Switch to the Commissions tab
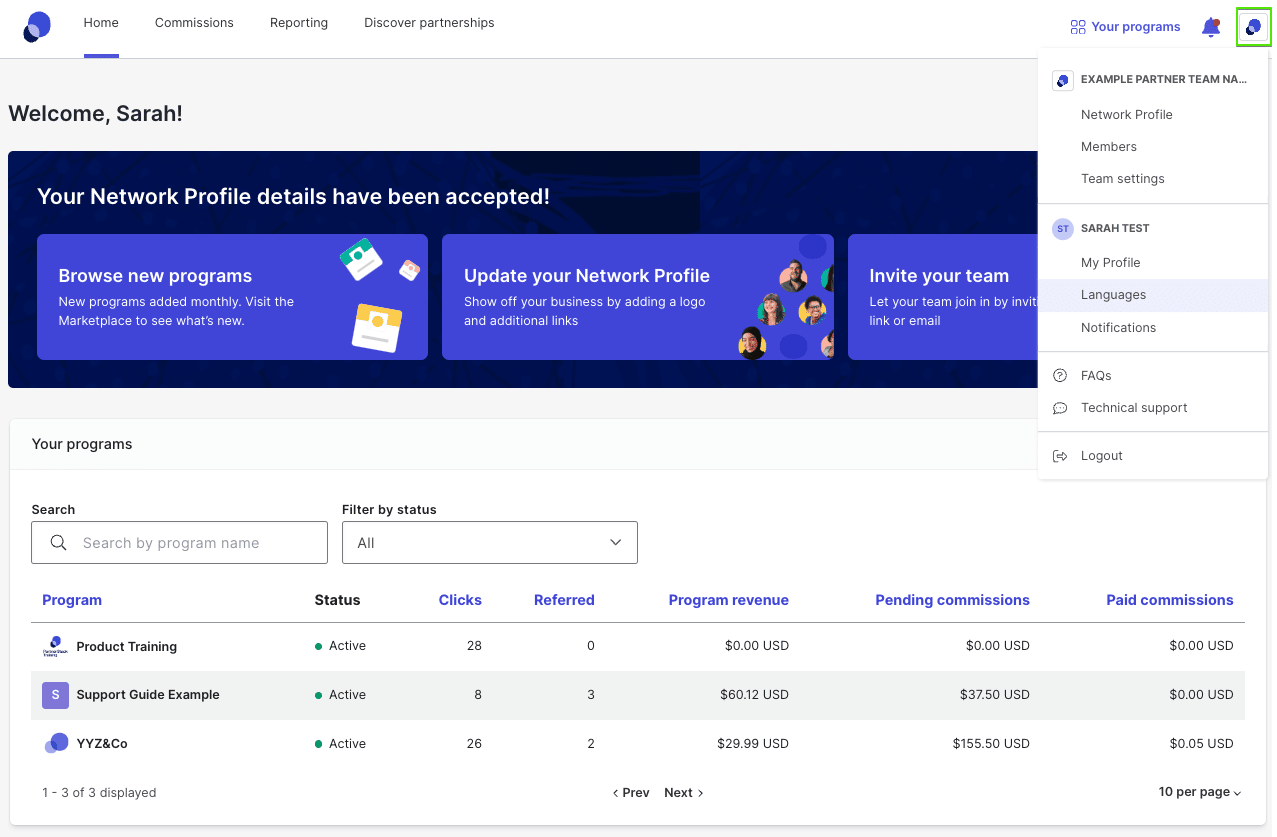This screenshot has width=1277, height=837. point(193,22)
